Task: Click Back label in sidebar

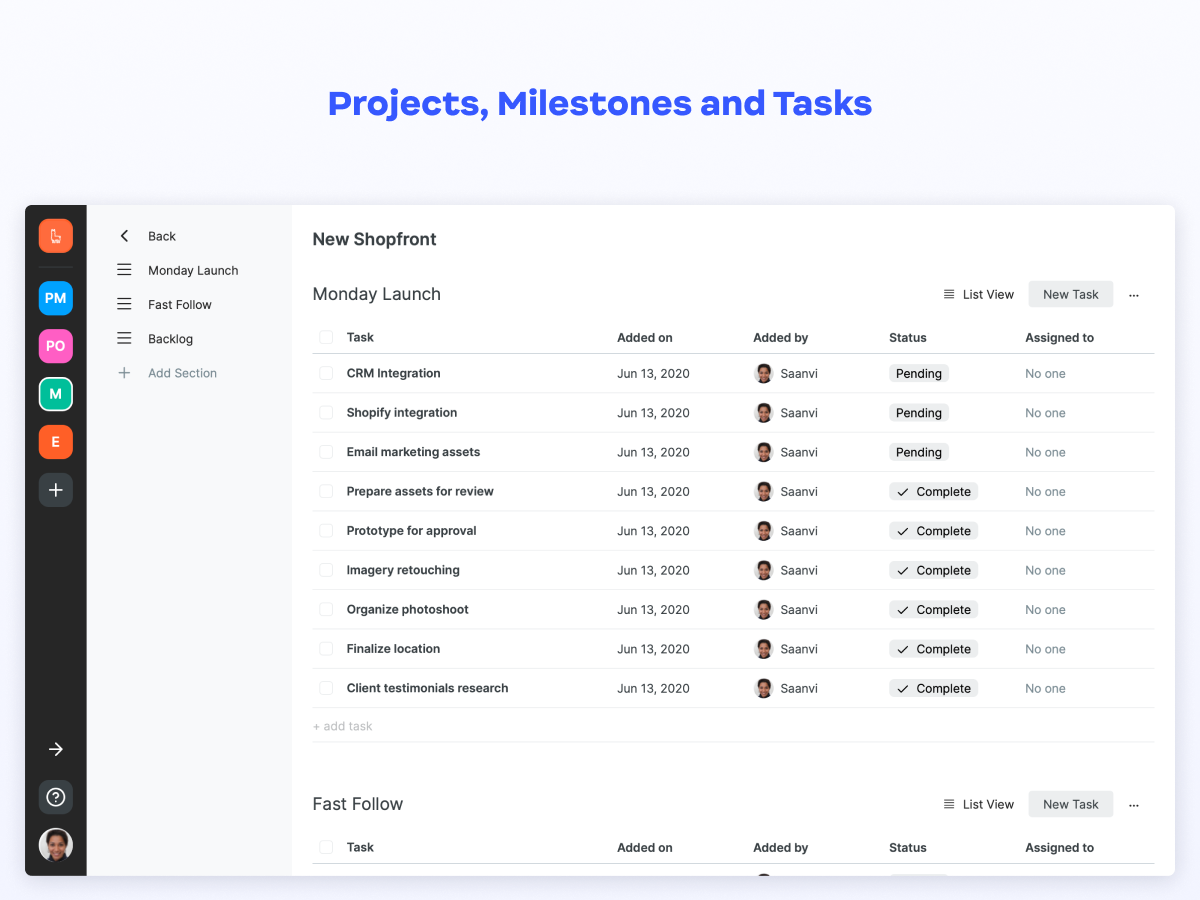Action: pyautogui.click(x=162, y=236)
